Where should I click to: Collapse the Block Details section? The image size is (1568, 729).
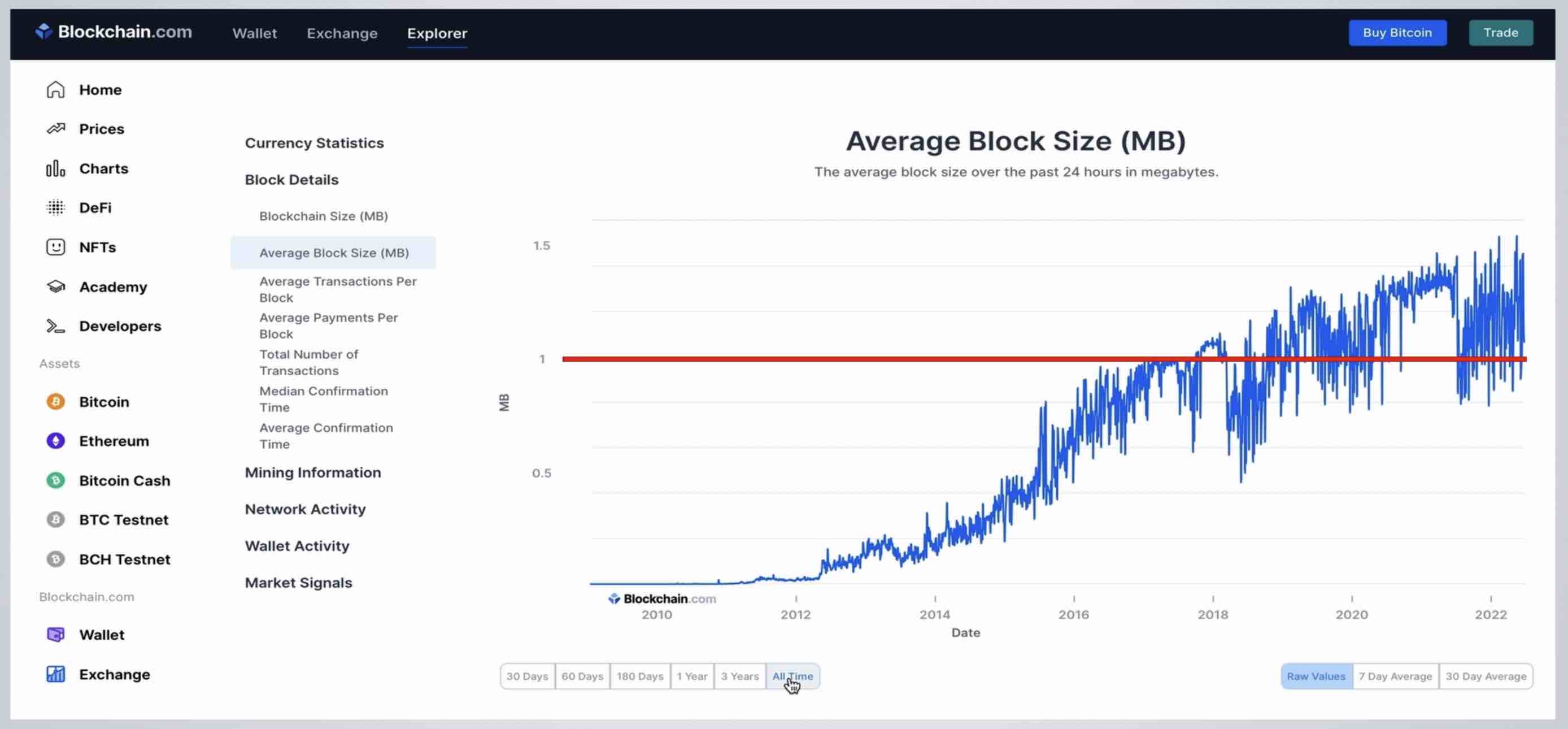tap(291, 180)
